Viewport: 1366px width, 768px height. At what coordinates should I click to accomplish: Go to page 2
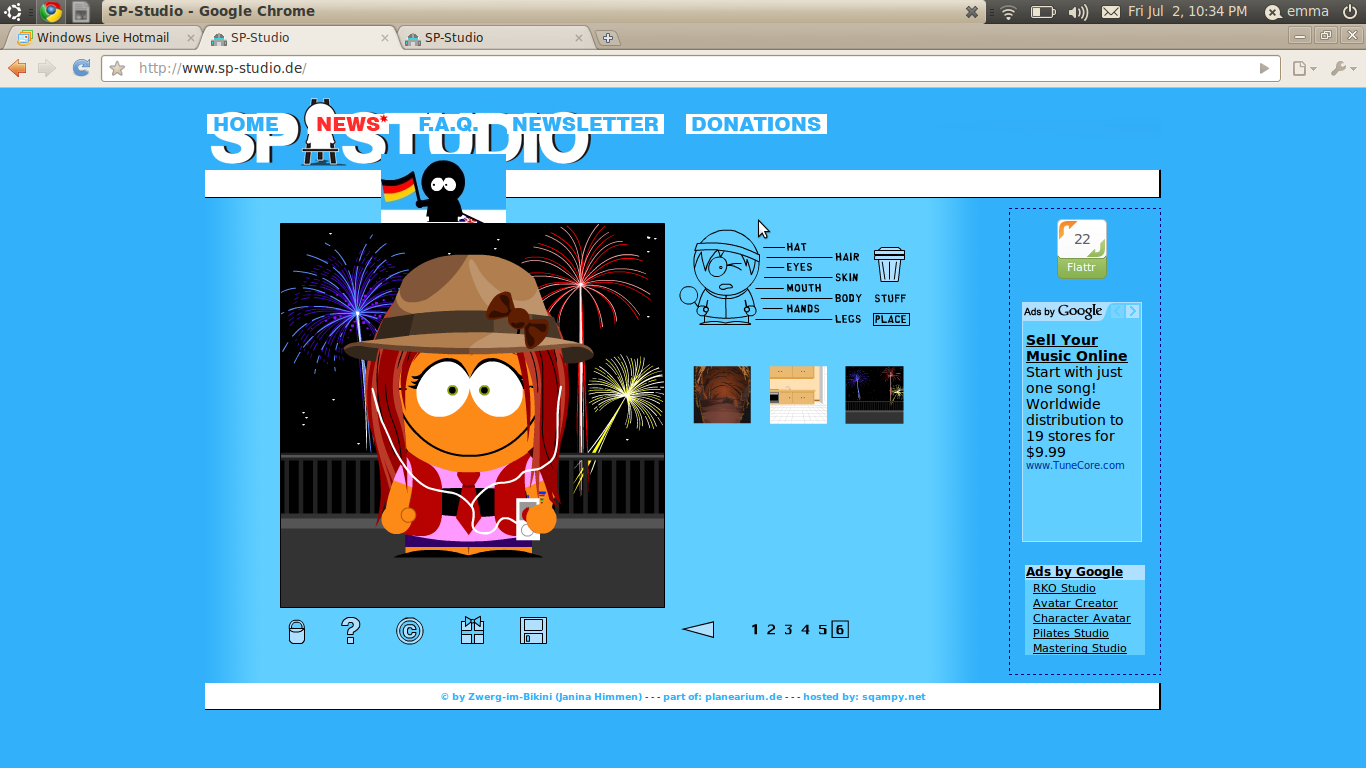tap(771, 629)
